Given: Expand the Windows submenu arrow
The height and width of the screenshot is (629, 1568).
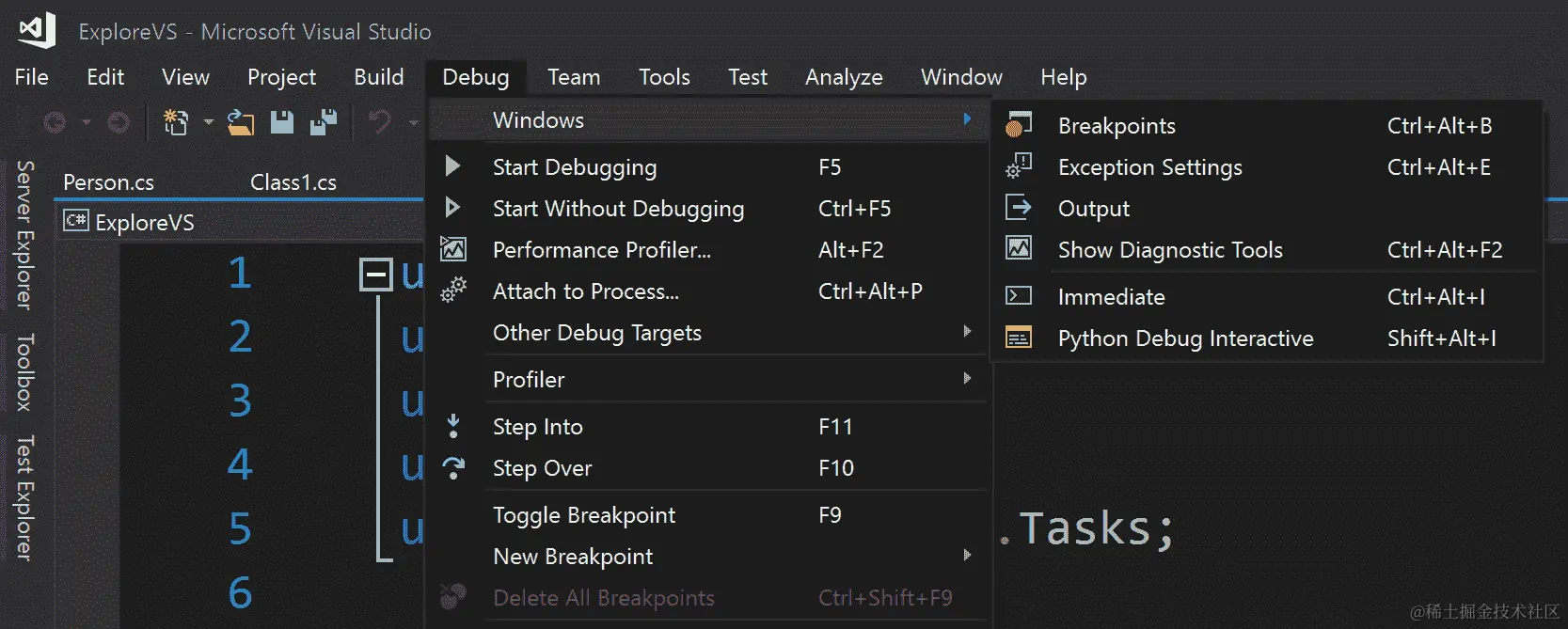Looking at the screenshot, I should click(967, 119).
